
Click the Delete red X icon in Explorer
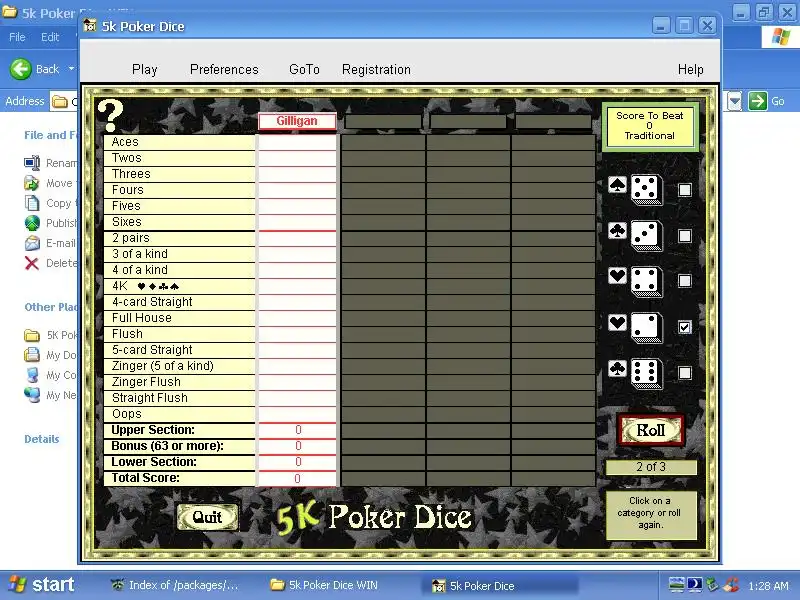[32, 263]
